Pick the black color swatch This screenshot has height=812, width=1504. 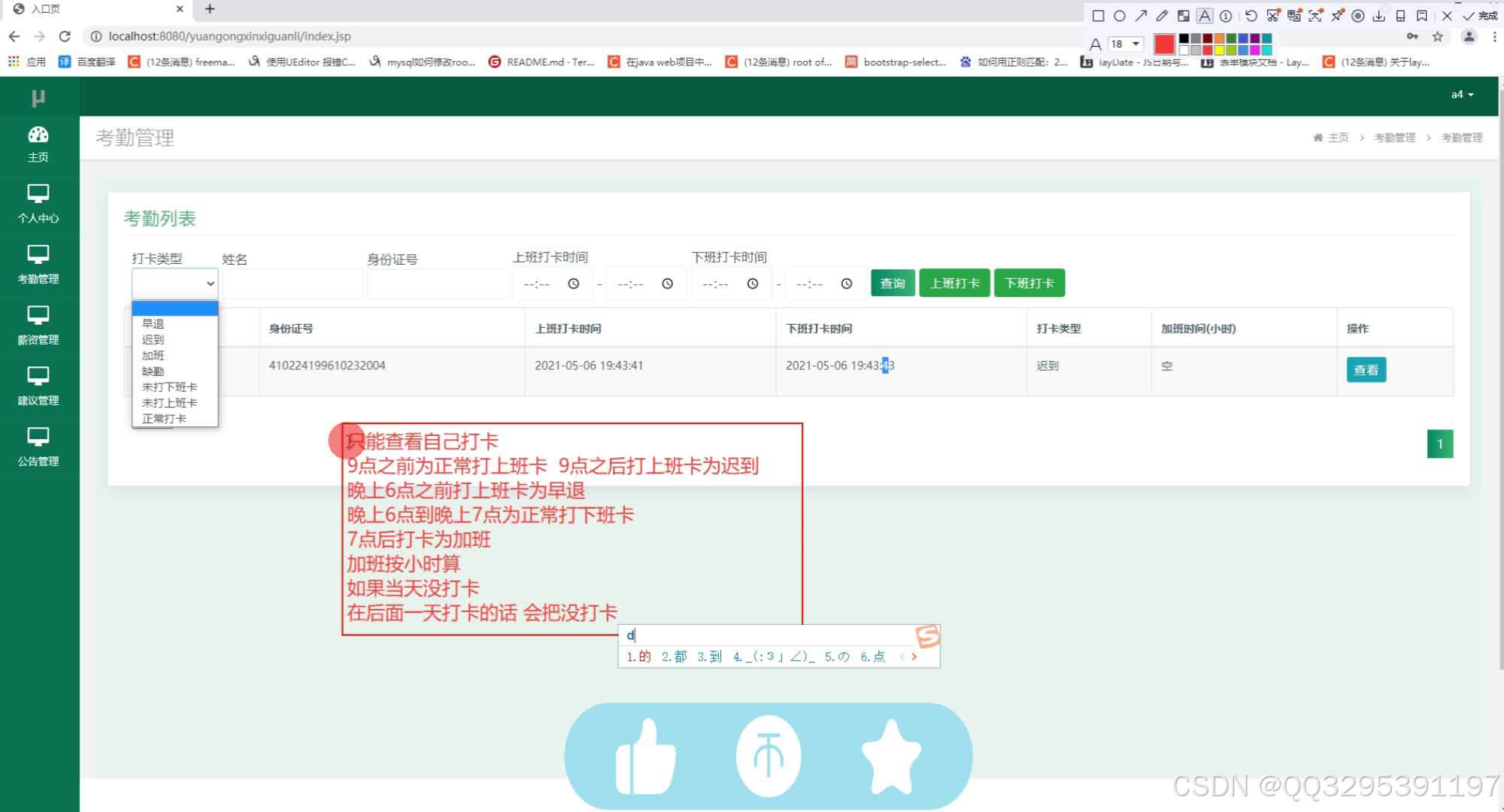1184,38
